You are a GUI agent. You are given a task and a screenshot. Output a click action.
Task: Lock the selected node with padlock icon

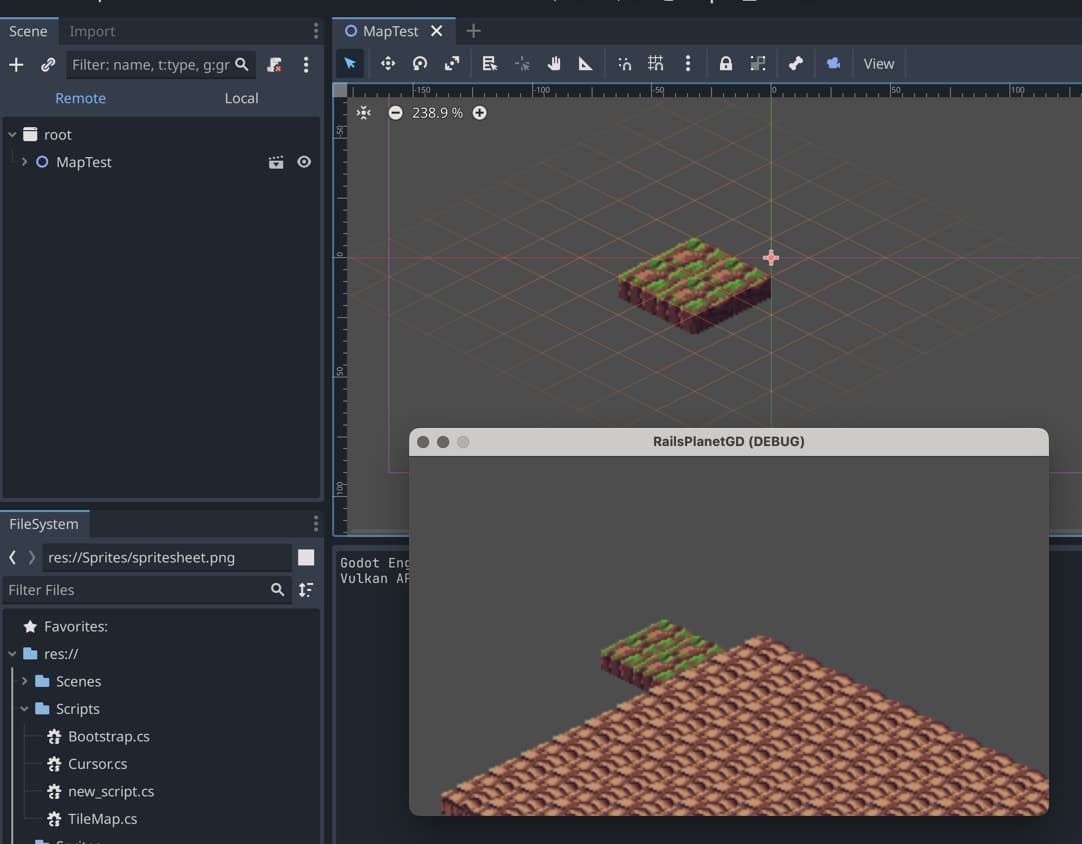726,64
